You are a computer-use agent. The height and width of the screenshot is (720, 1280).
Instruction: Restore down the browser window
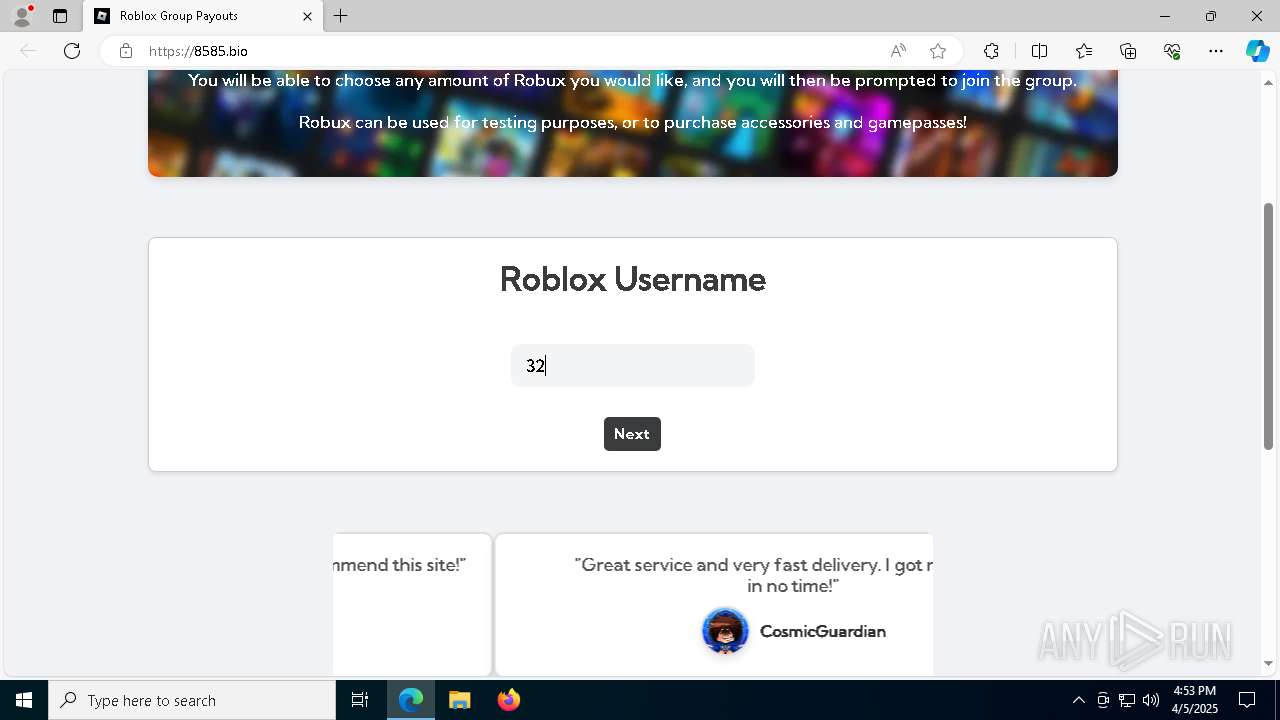click(1211, 16)
